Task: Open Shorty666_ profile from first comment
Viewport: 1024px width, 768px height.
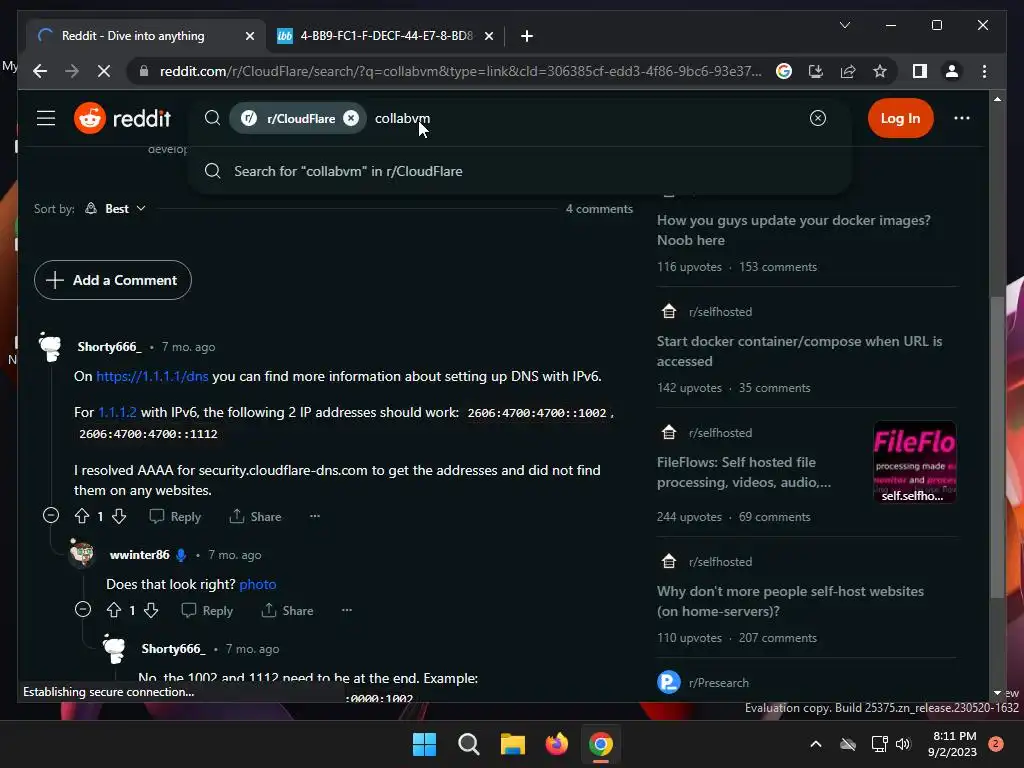Action: point(110,347)
